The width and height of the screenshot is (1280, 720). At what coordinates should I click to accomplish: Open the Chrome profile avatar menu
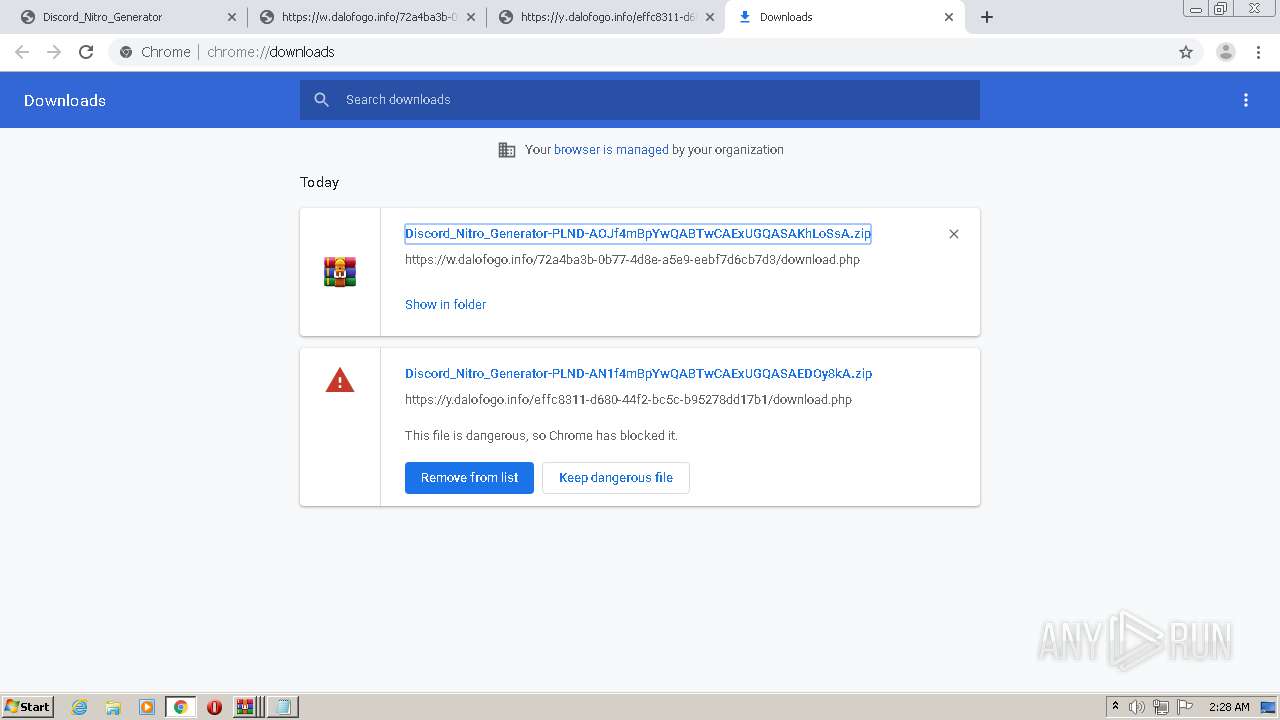point(1226,52)
